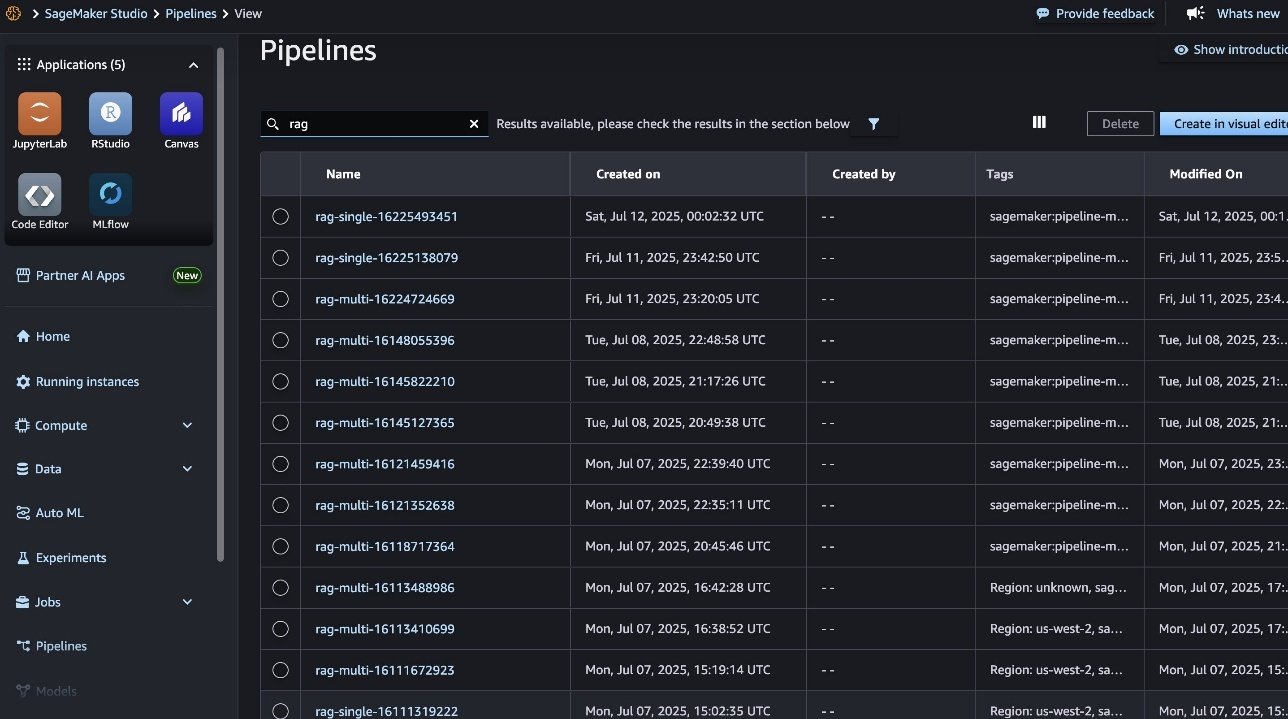
Task: Open the rag-multi-16113488986 pipeline link
Action: pyautogui.click(x=385, y=588)
